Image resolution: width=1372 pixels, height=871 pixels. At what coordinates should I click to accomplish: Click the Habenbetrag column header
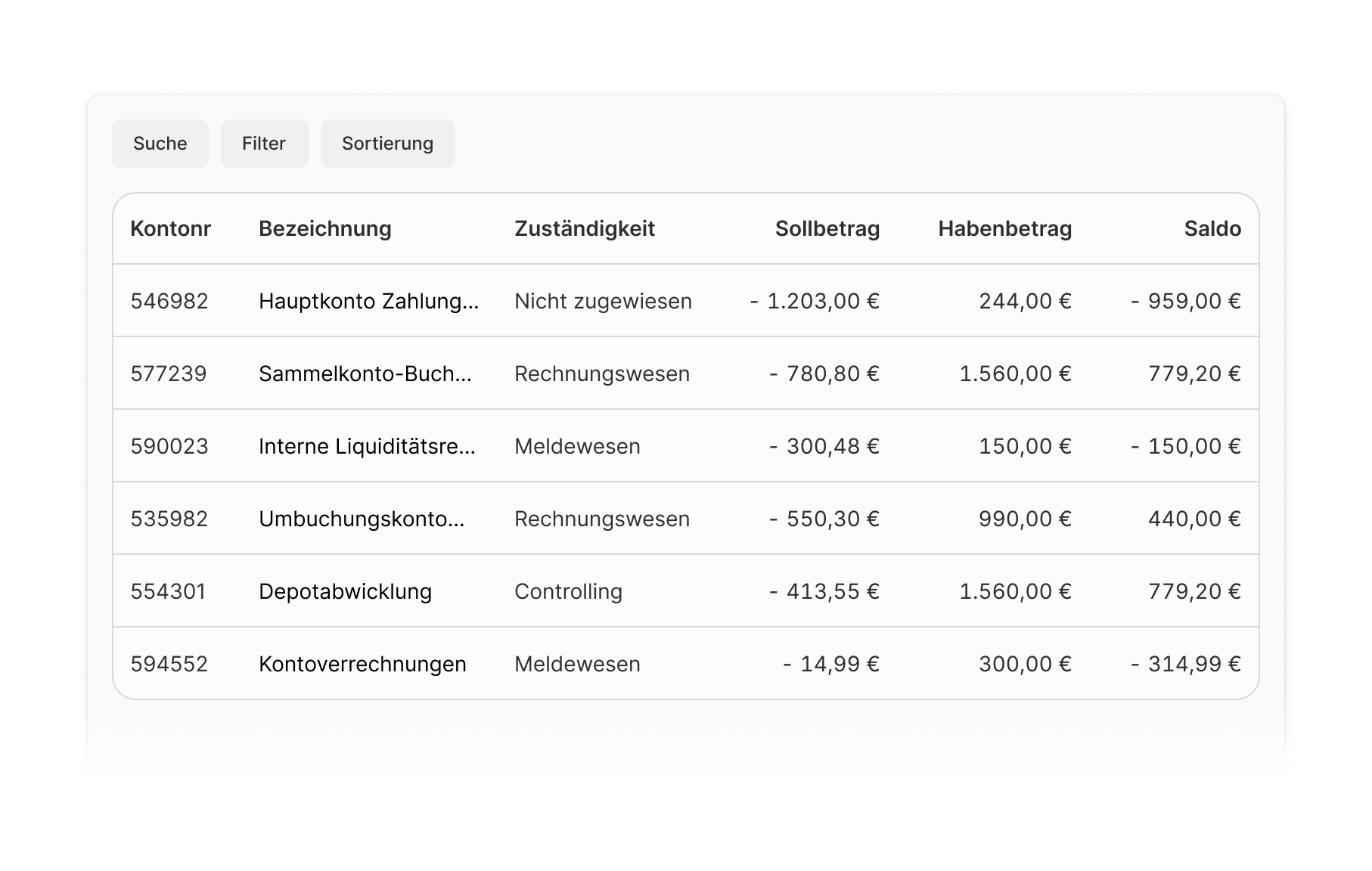tap(1005, 229)
